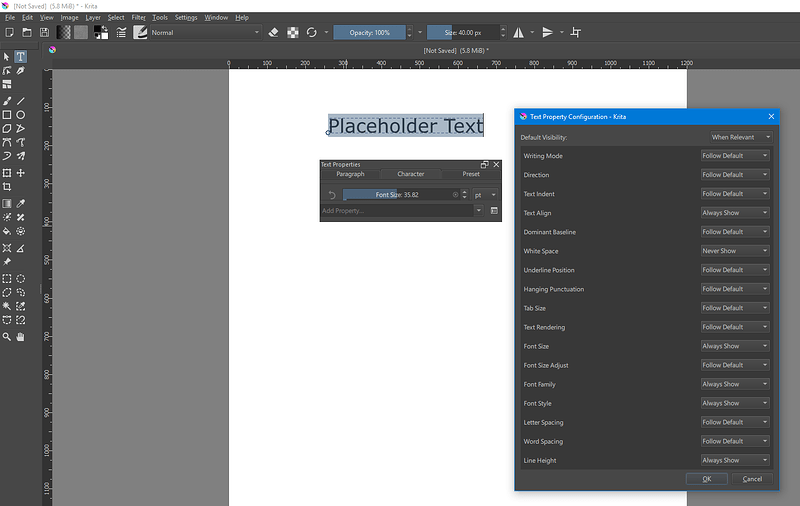This screenshot has height=506, width=800.
Task: Switch to the Paragraph tab
Action: point(350,174)
